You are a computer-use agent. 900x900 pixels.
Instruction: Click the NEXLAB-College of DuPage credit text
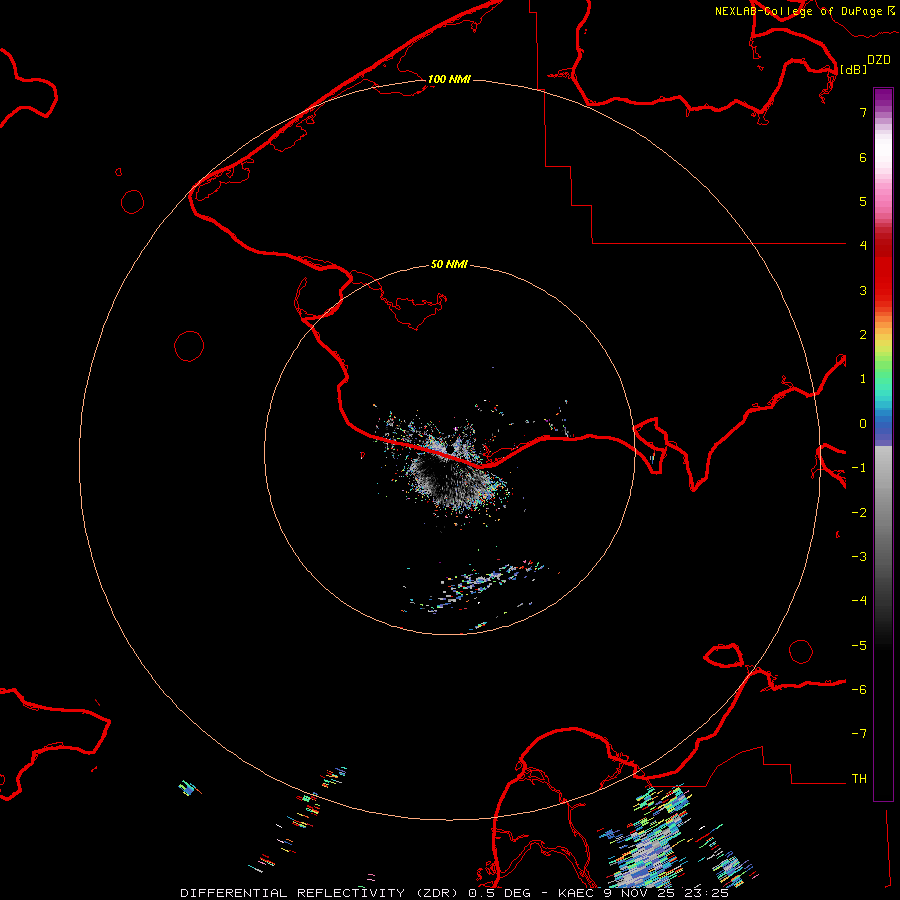[x=799, y=11]
